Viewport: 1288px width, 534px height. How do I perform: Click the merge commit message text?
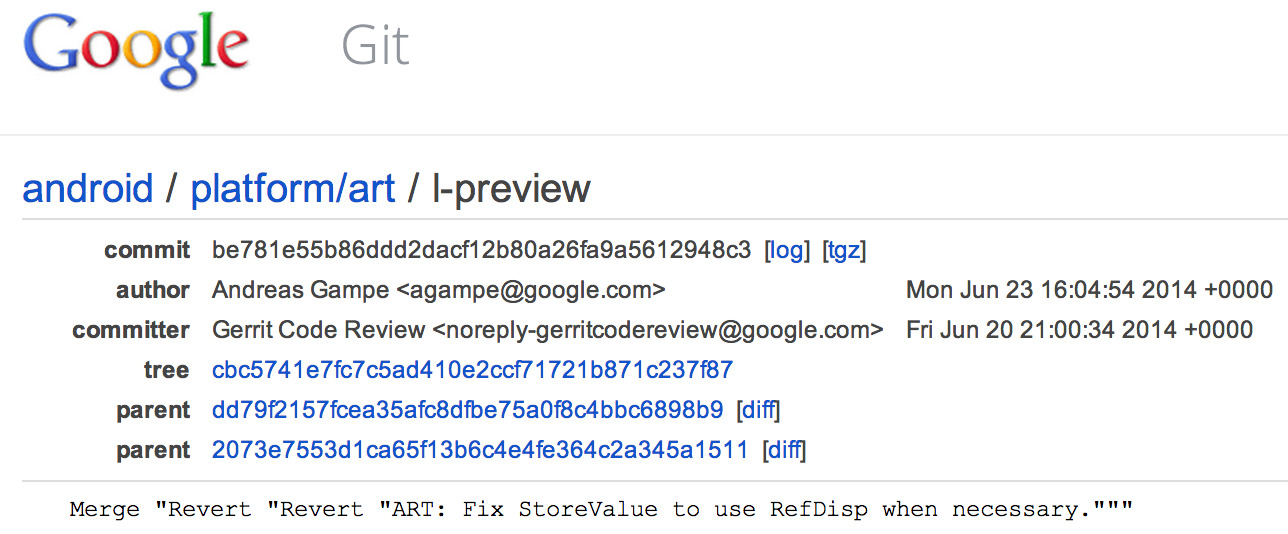(600, 509)
